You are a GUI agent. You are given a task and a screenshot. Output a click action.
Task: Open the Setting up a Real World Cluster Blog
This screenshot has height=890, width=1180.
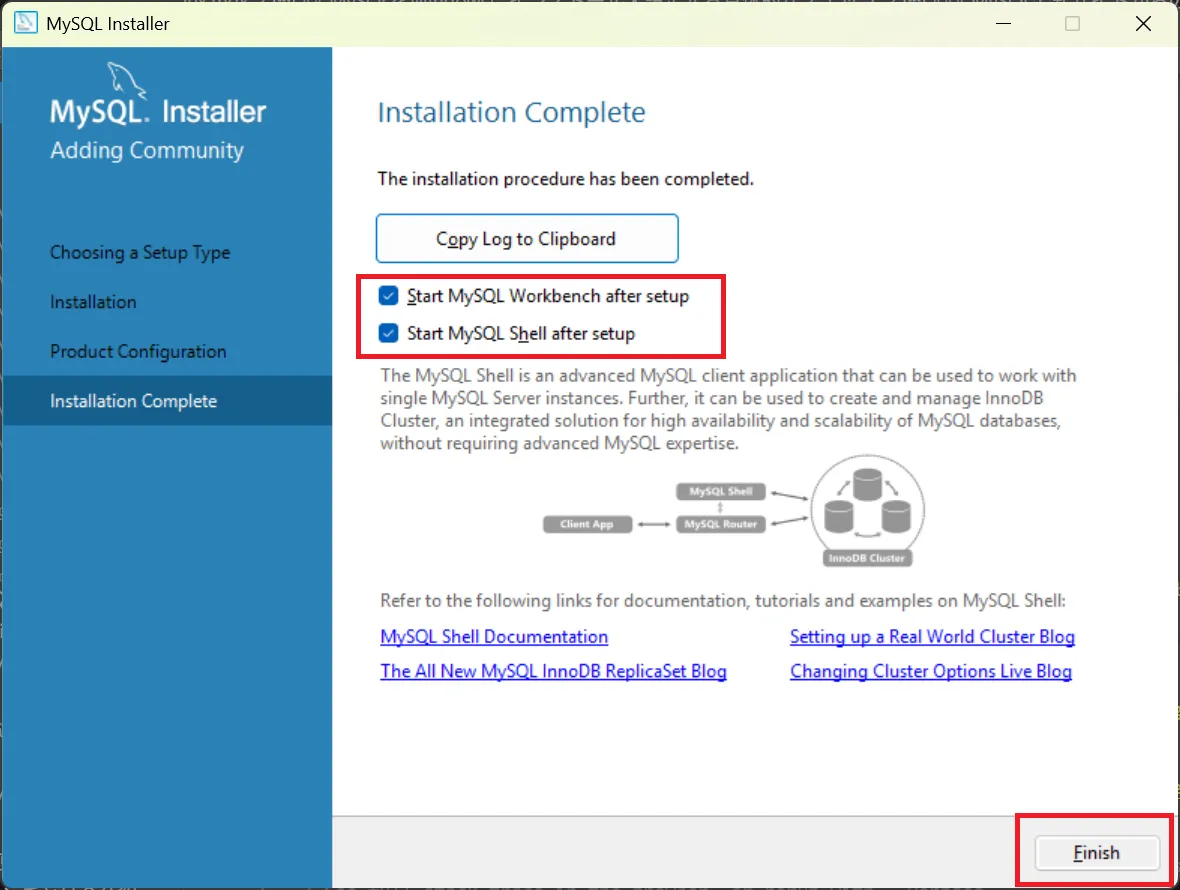coord(932,636)
